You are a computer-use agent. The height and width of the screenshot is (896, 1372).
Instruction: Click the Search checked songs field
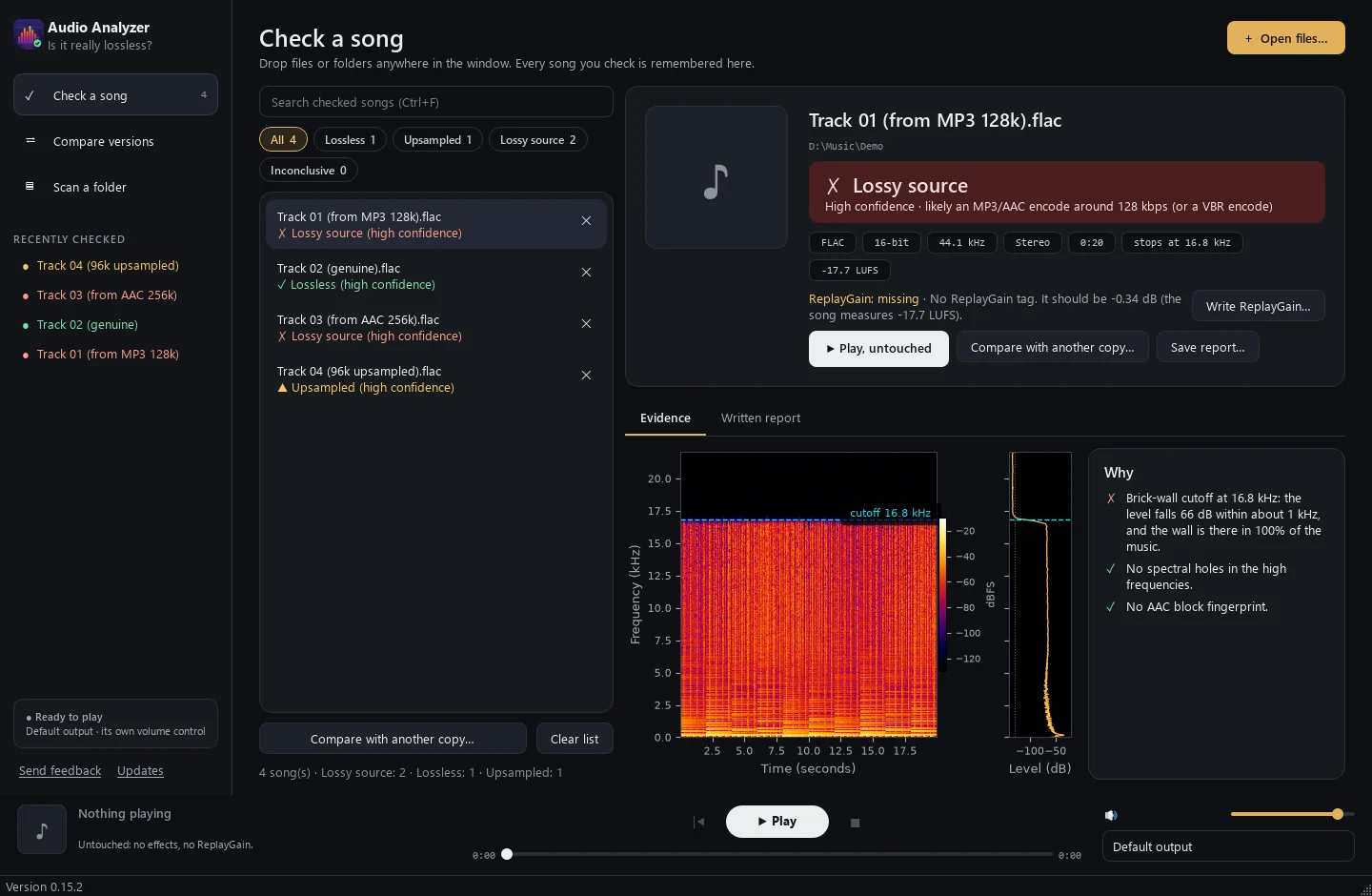[436, 102]
